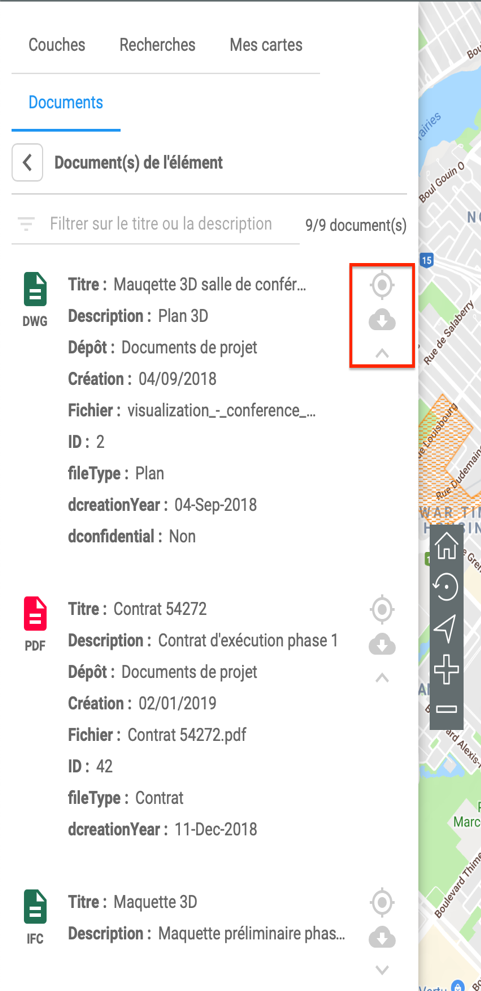This screenshot has width=481, height=991.
Task: Open the Couches tab
Action: 57,46
